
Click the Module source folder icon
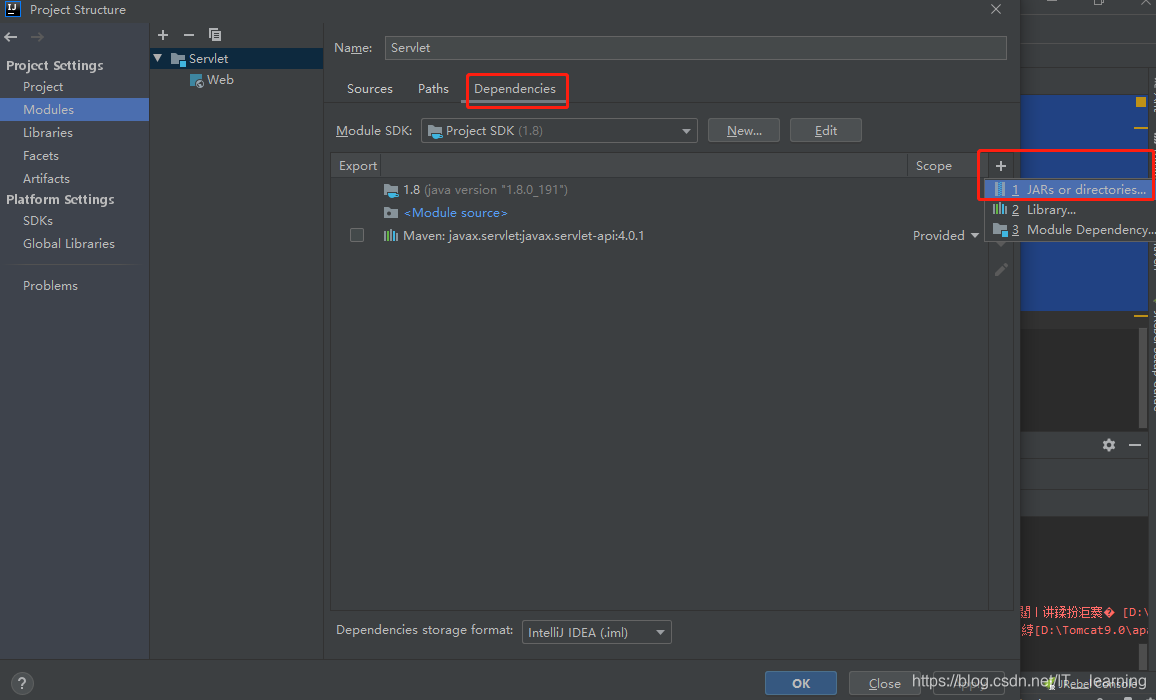391,212
